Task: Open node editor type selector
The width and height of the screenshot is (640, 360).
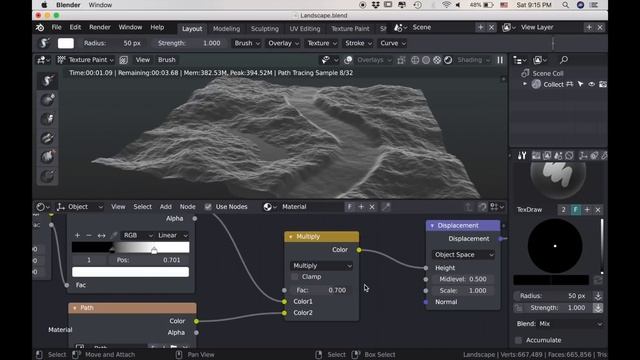Action: tap(43, 207)
